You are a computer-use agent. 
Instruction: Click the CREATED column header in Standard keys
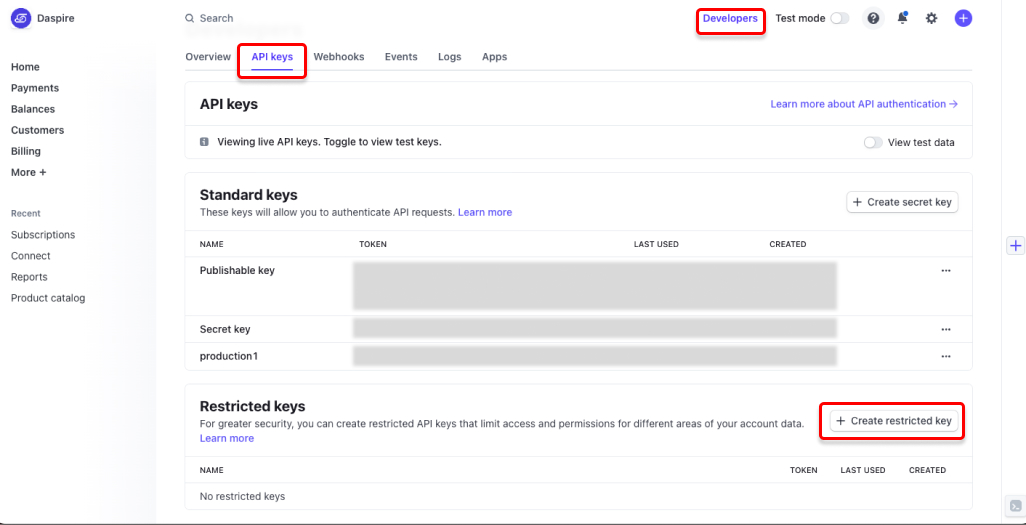[x=788, y=244]
